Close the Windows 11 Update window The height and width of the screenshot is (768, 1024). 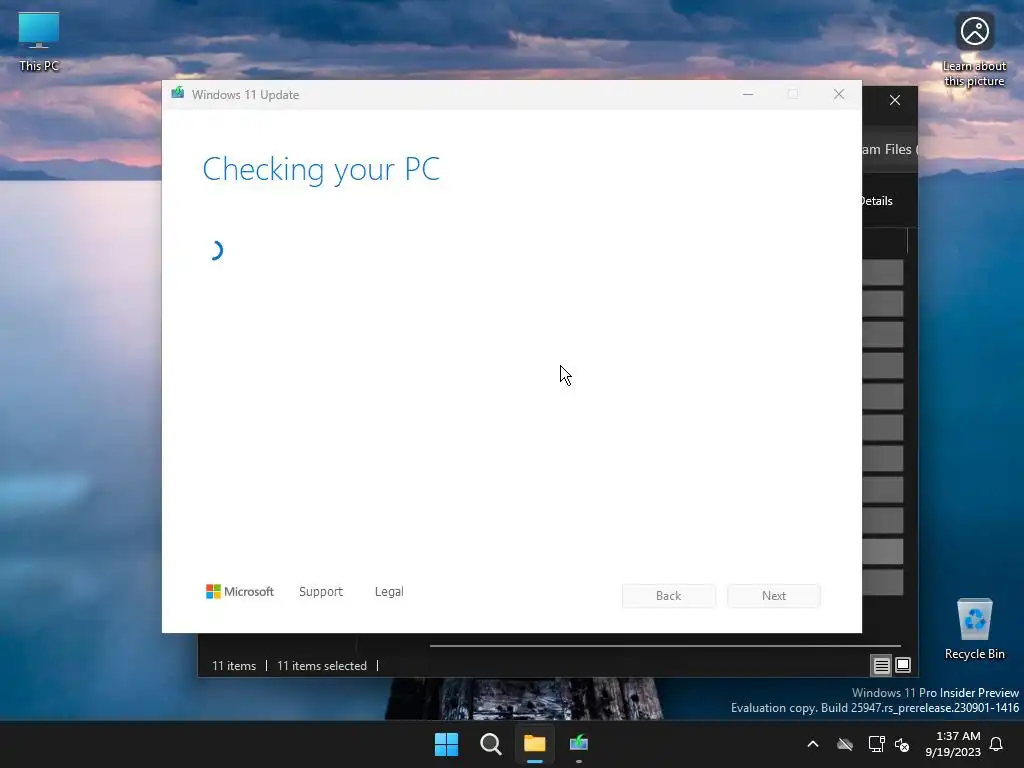click(839, 95)
